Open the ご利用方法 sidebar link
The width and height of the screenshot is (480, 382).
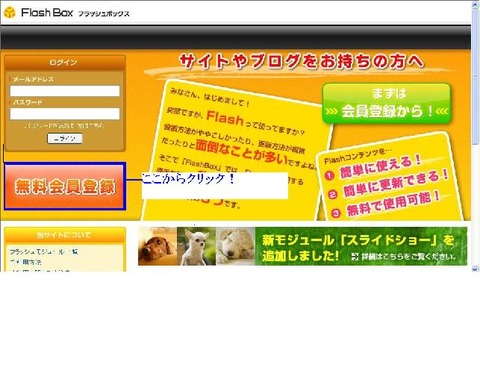pyautogui.click(x=25, y=262)
